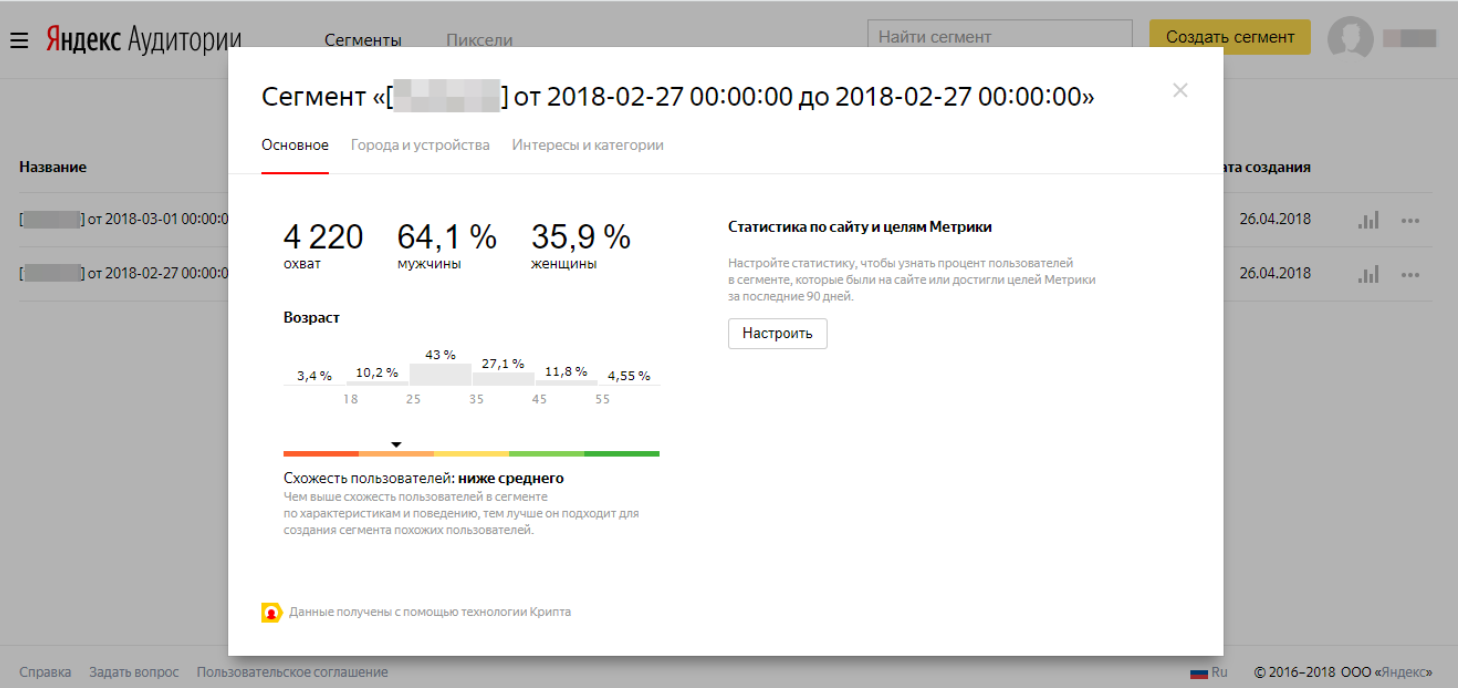Click the blurred username next to the avatar
This screenshot has height=688, width=1459.
(x=1410, y=38)
